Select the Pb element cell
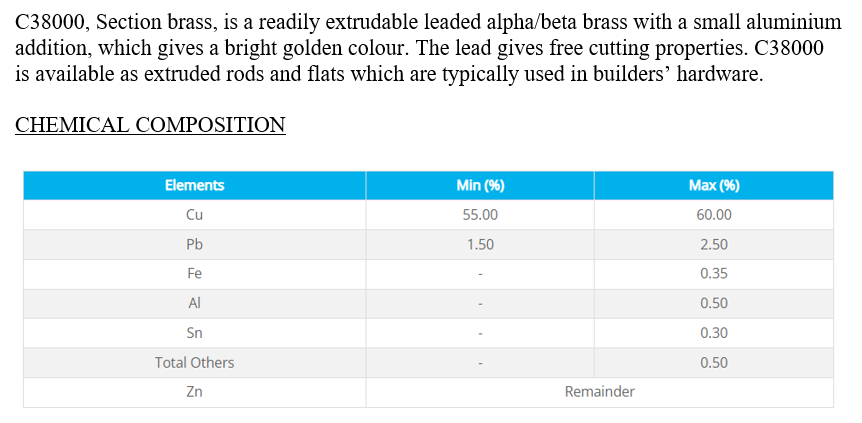Screen dimensions: 862x423 [x=195, y=244]
